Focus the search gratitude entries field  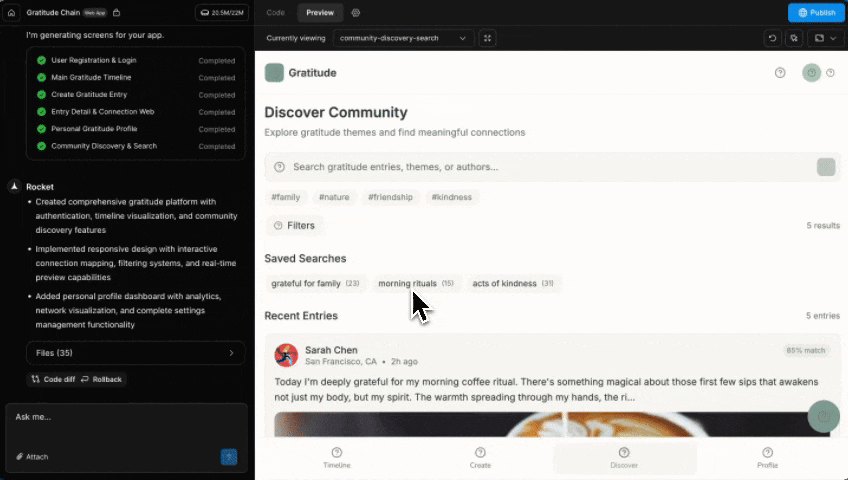pos(552,167)
